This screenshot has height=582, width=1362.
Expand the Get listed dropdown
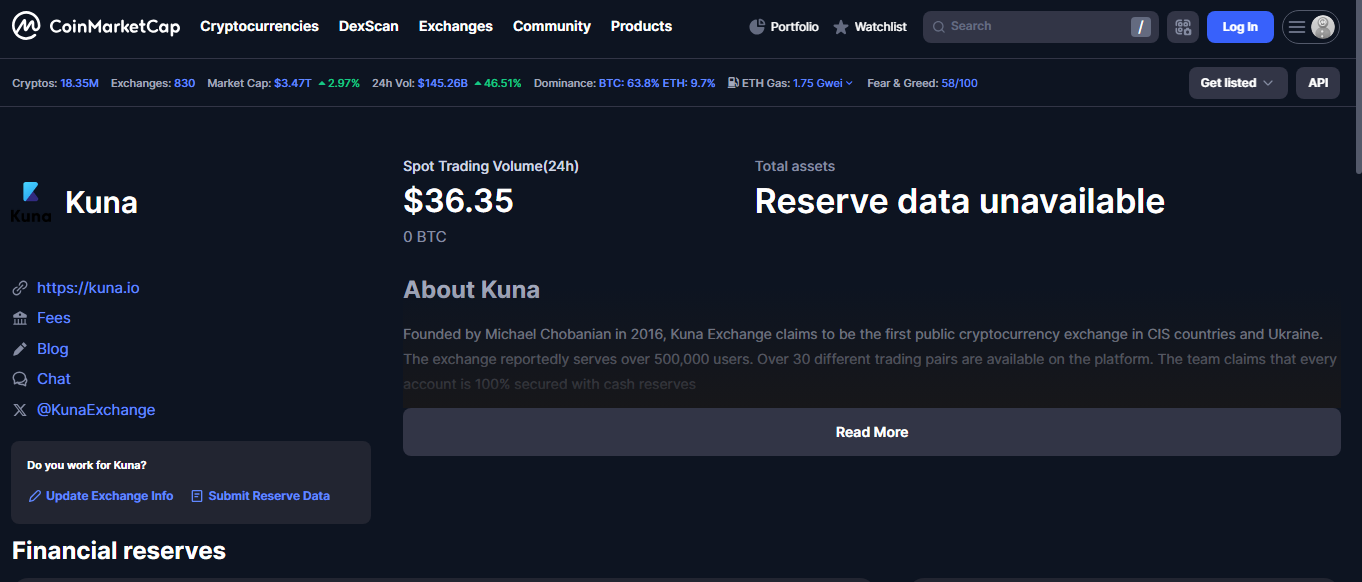click(x=1238, y=83)
